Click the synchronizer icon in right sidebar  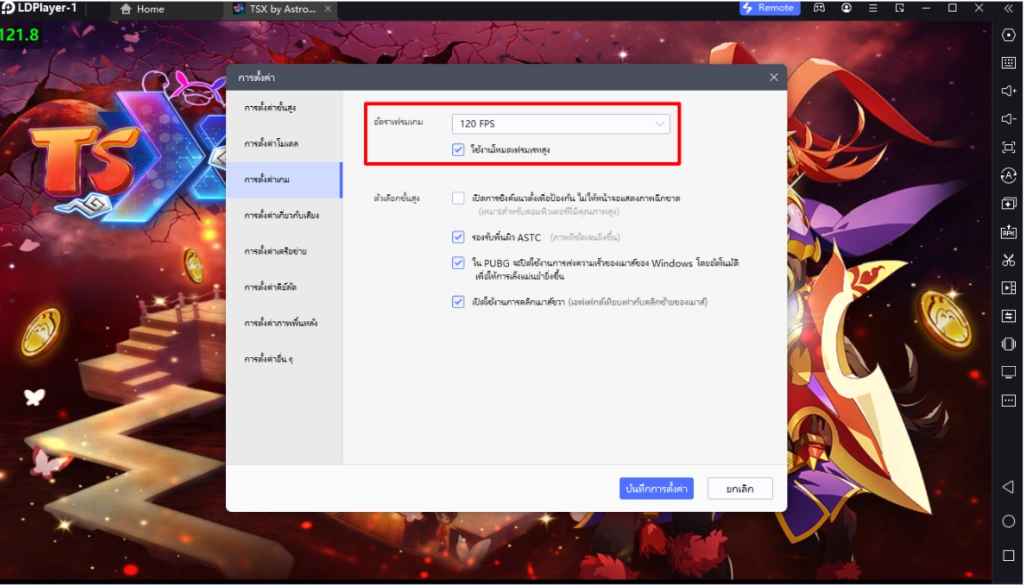(x=1008, y=316)
